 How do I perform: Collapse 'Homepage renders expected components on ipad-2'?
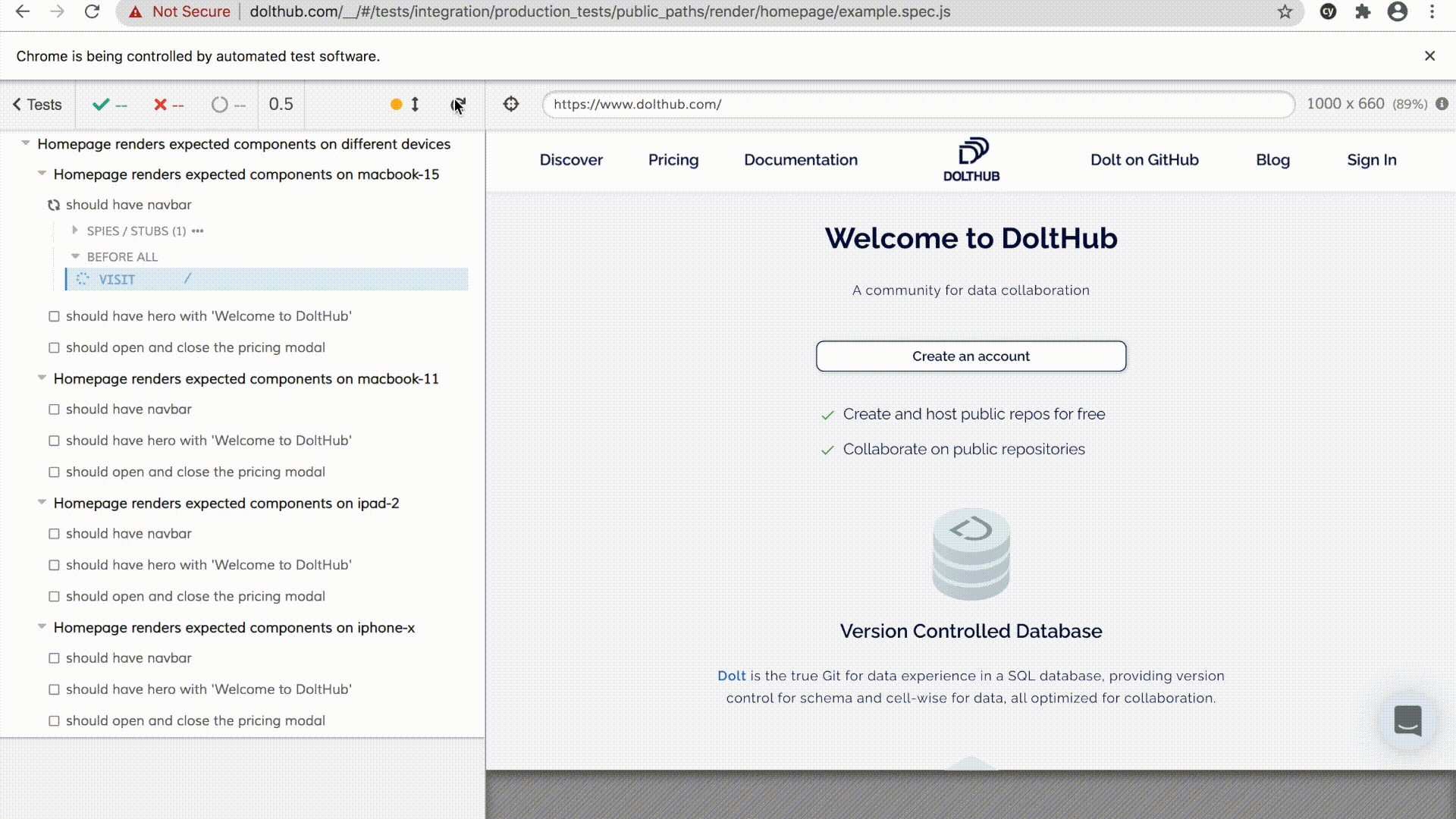[x=41, y=502]
